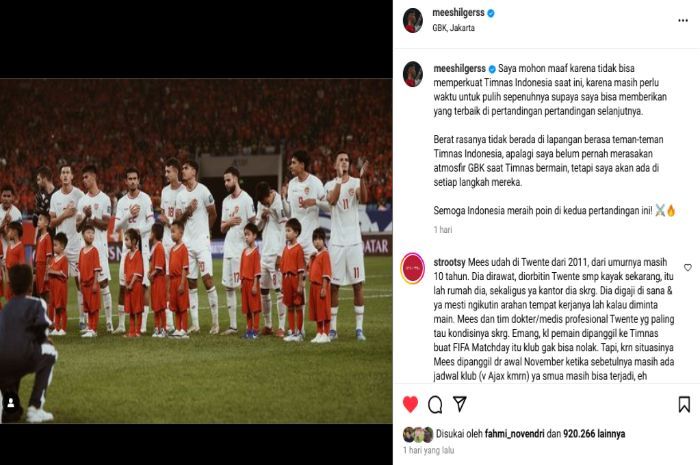View the 920.266 lainnya likes list
Screen dimensions: 700x465
[594, 433]
